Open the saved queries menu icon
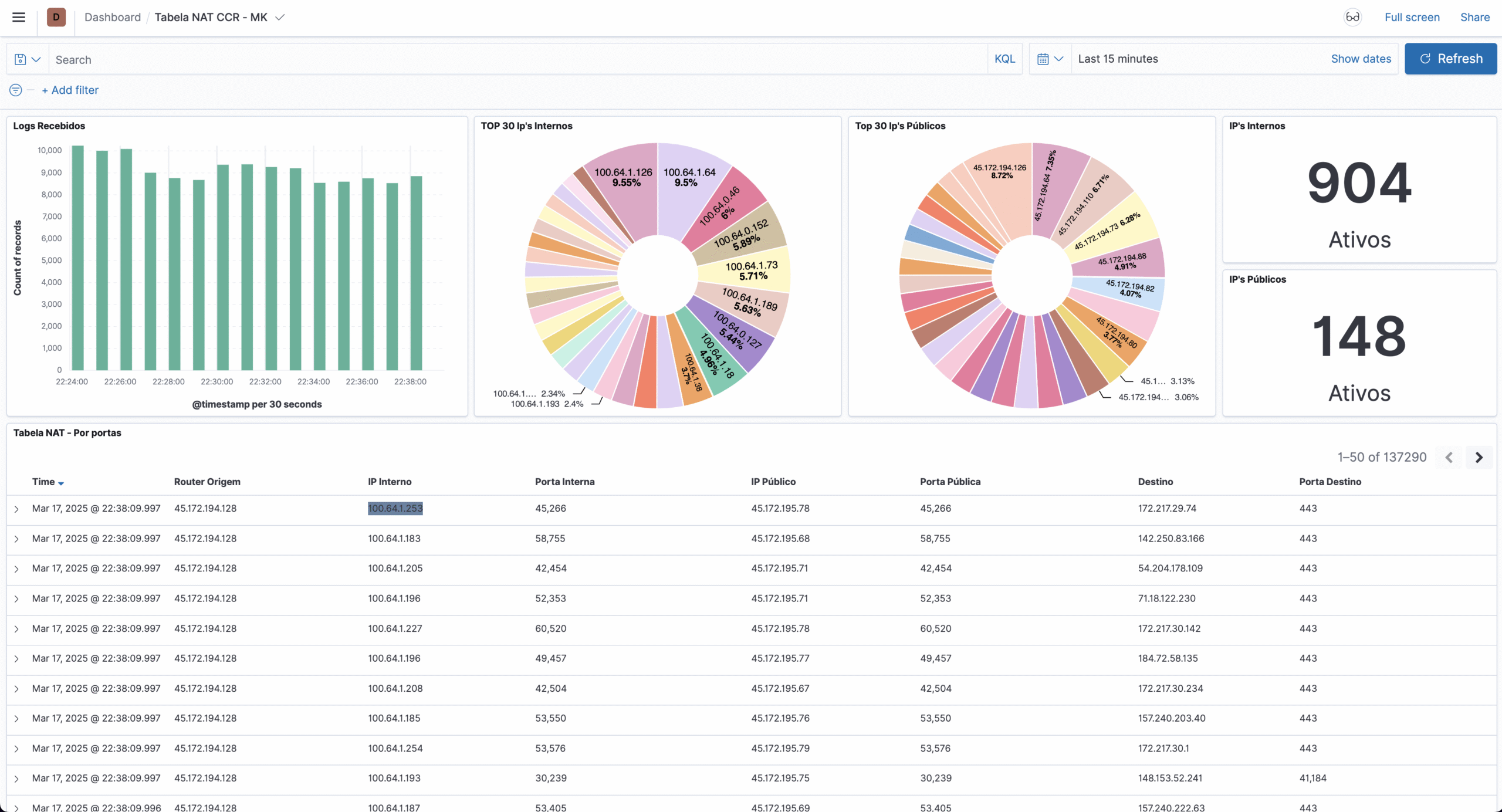Viewport: 1502px width, 812px height. tap(27, 59)
